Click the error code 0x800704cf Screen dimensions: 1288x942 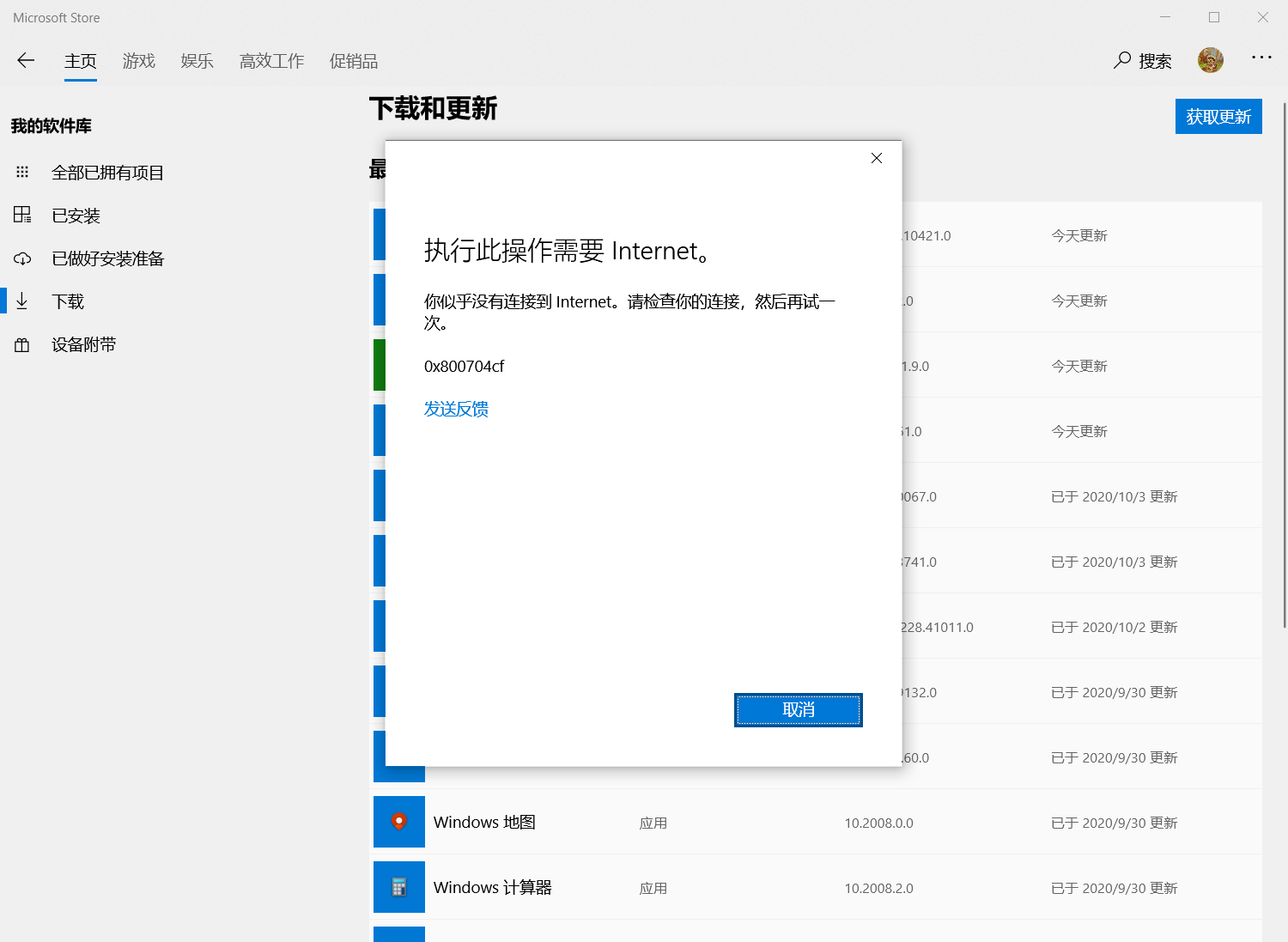(x=464, y=366)
